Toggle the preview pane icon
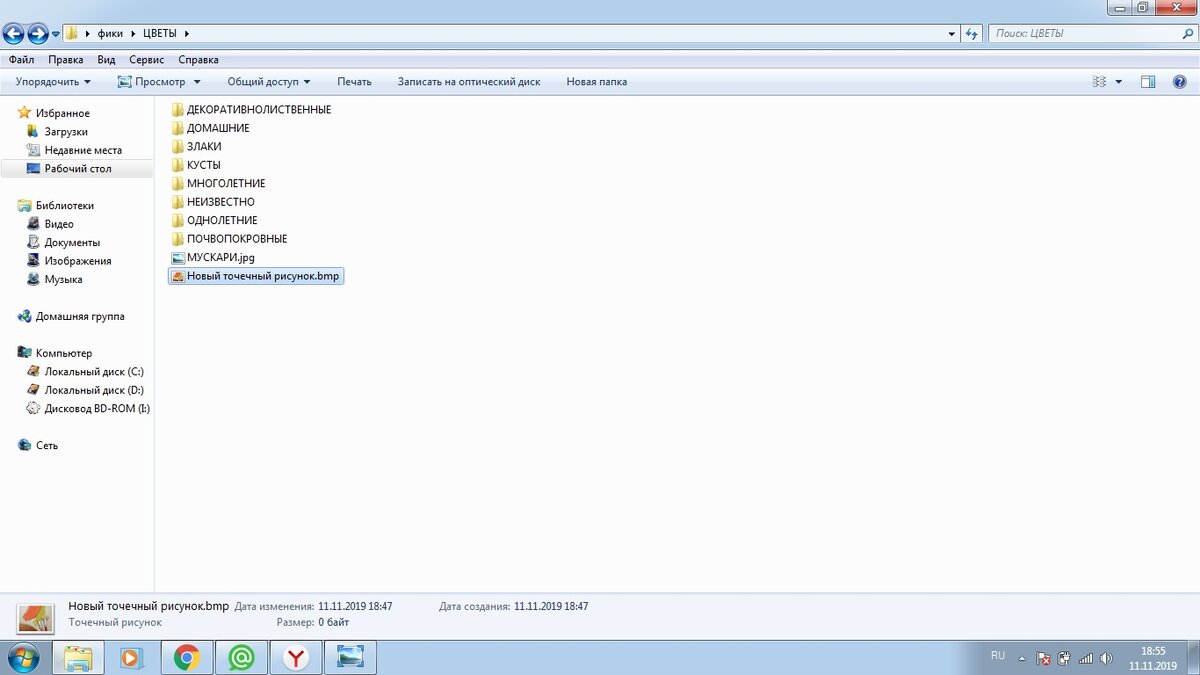This screenshot has width=1200, height=675. click(1148, 82)
